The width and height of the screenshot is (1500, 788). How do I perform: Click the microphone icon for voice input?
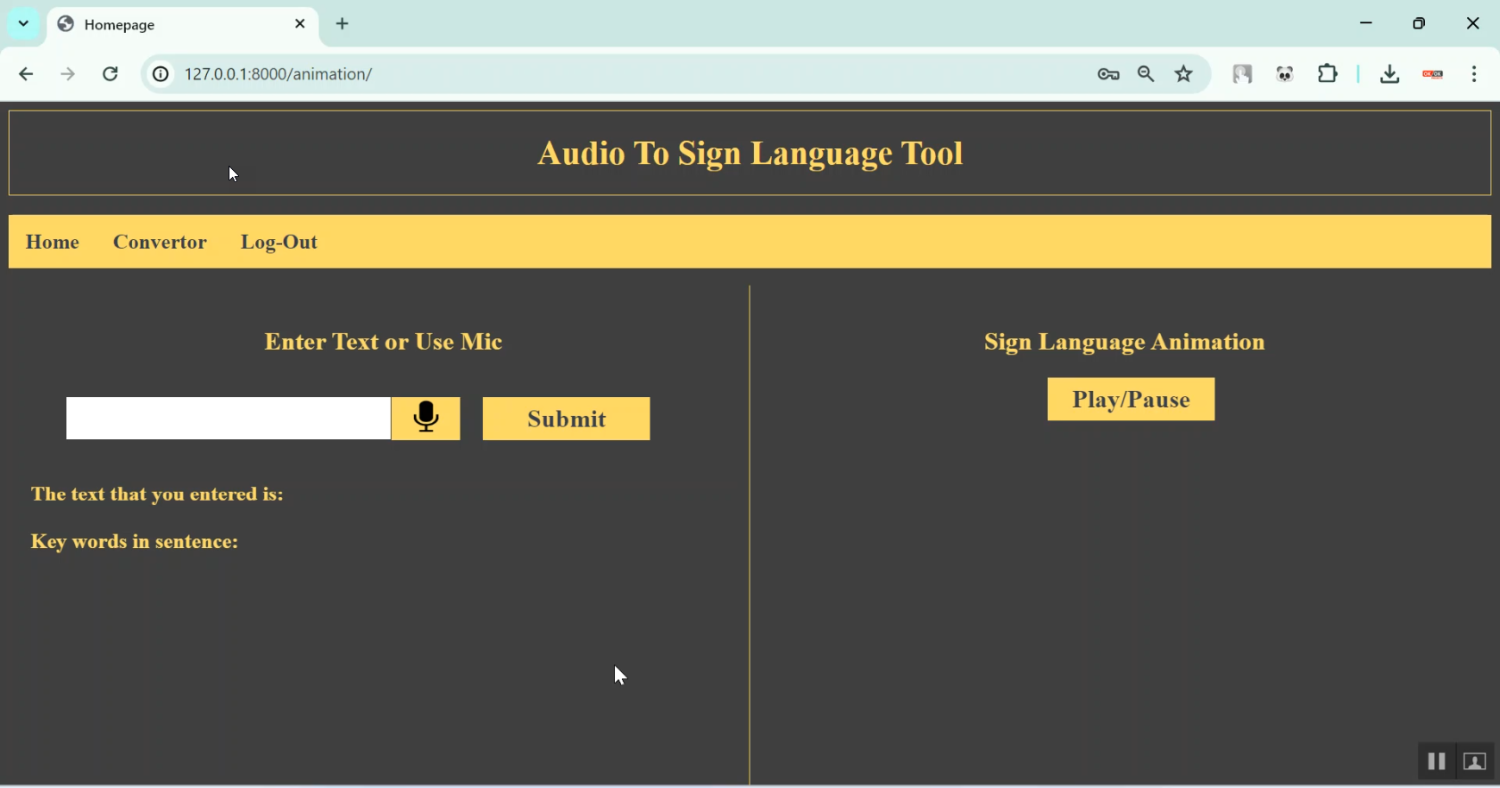click(x=426, y=418)
